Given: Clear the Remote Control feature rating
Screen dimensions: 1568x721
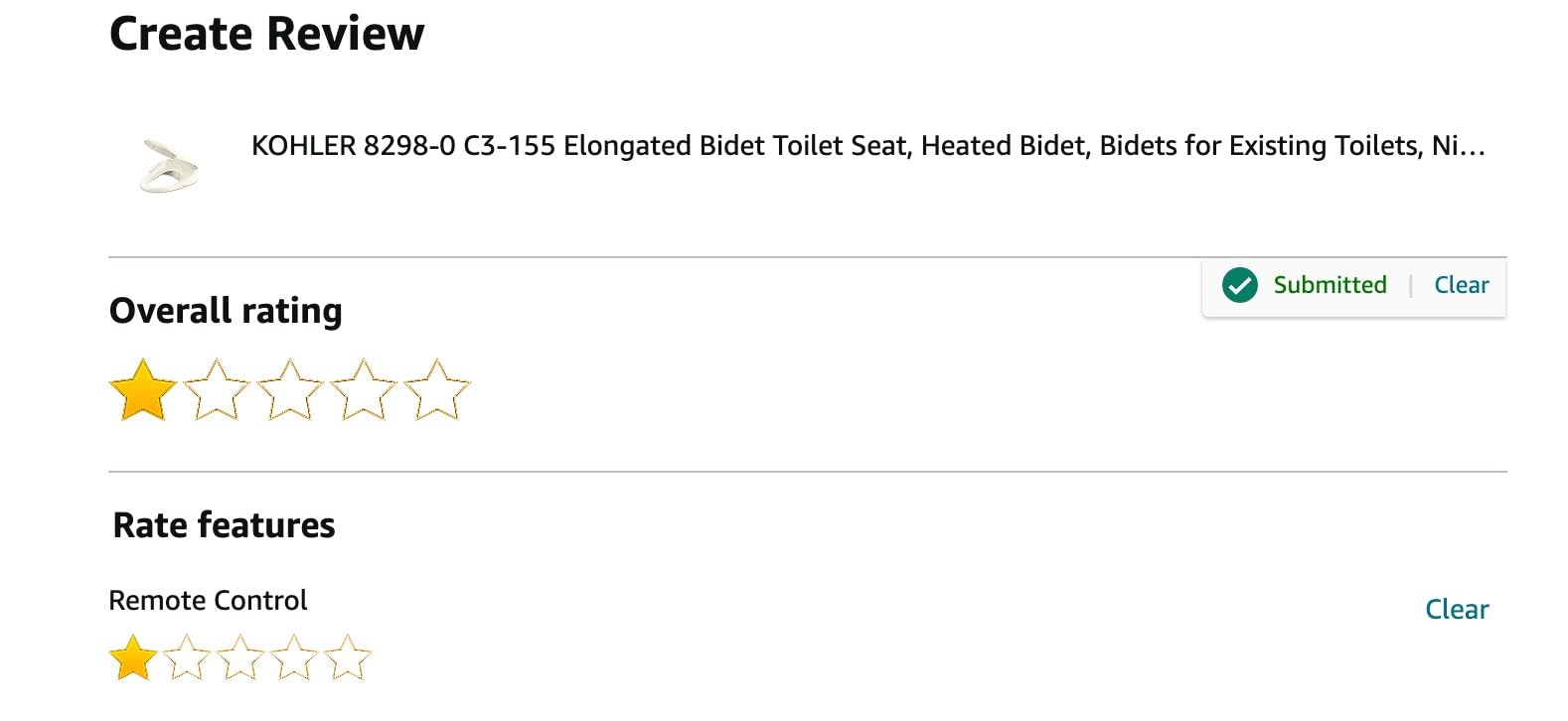Looking at the screenshot, I should tap(1457, 609).
